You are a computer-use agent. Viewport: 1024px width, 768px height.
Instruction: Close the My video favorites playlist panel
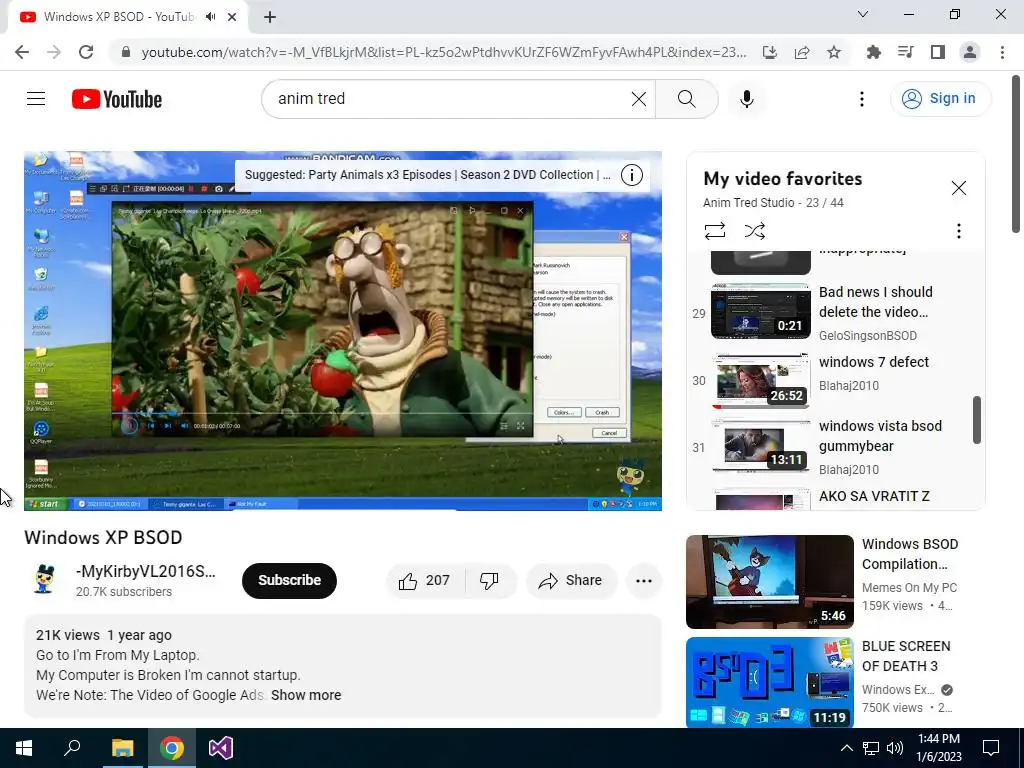pos(959,188)
